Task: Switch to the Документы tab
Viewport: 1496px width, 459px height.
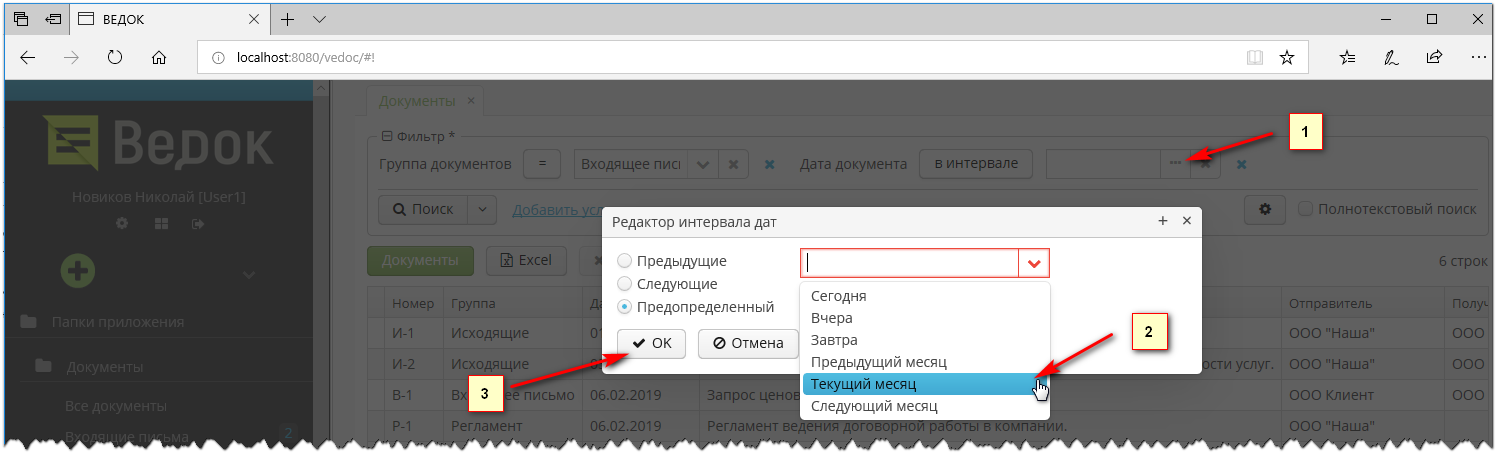Action: coord(418,101)
